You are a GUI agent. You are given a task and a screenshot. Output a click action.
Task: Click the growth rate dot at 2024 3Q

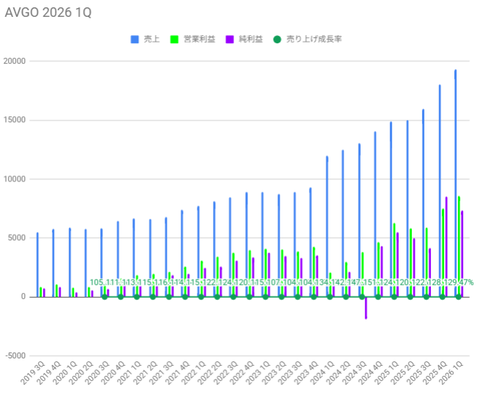362,297
